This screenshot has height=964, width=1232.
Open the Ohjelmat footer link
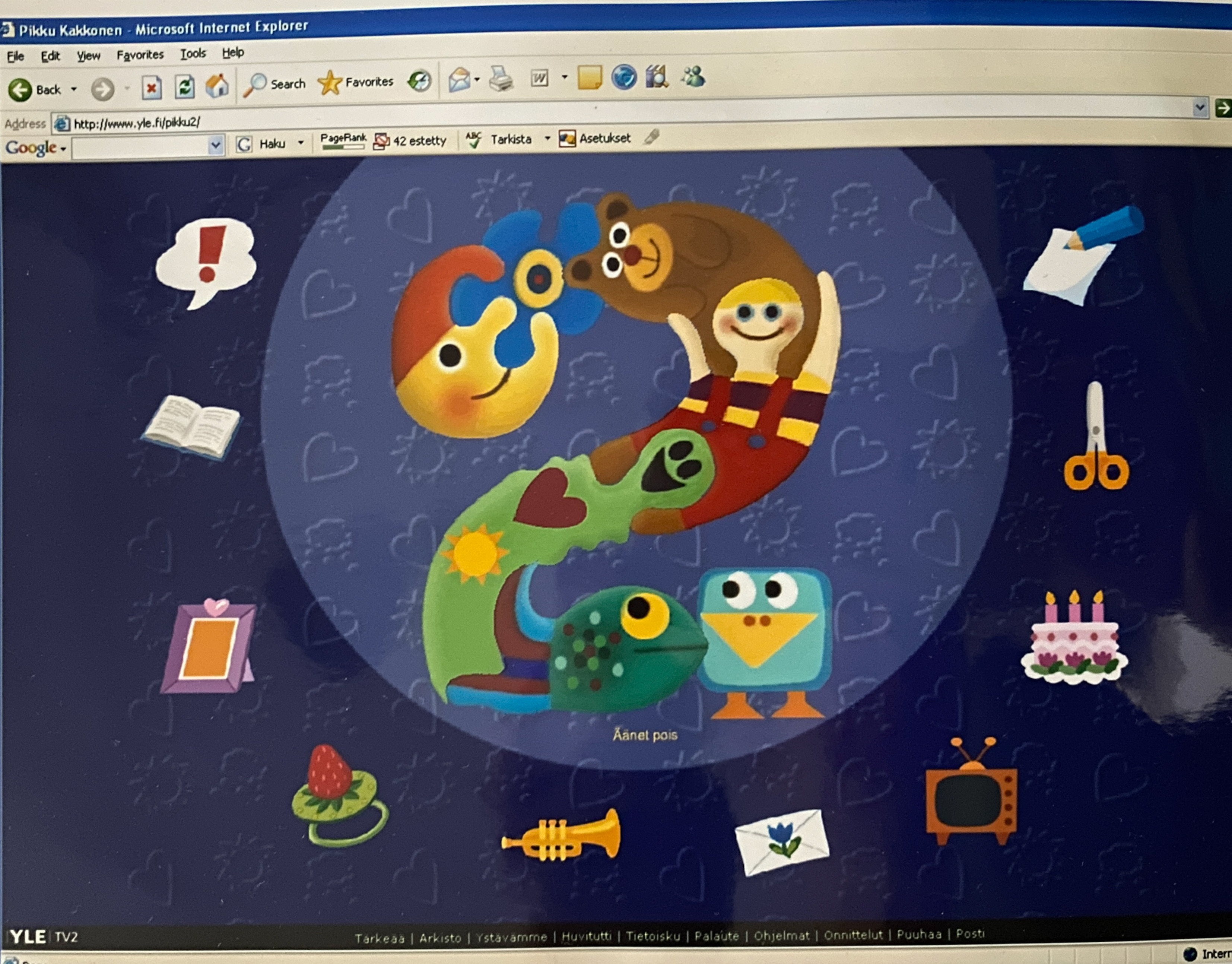(782, 935)
